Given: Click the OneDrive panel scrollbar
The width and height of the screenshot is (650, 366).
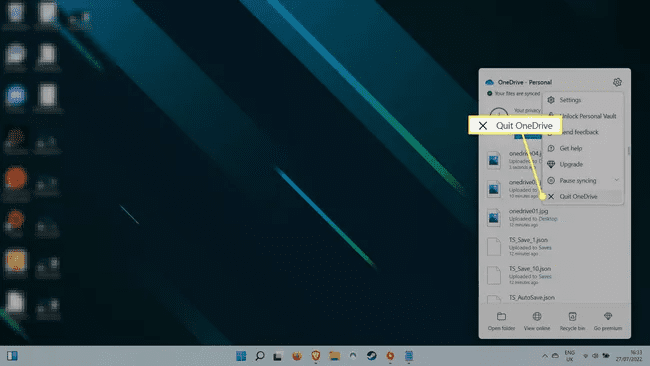Looking at the screenshot, I should click(628, 150).
